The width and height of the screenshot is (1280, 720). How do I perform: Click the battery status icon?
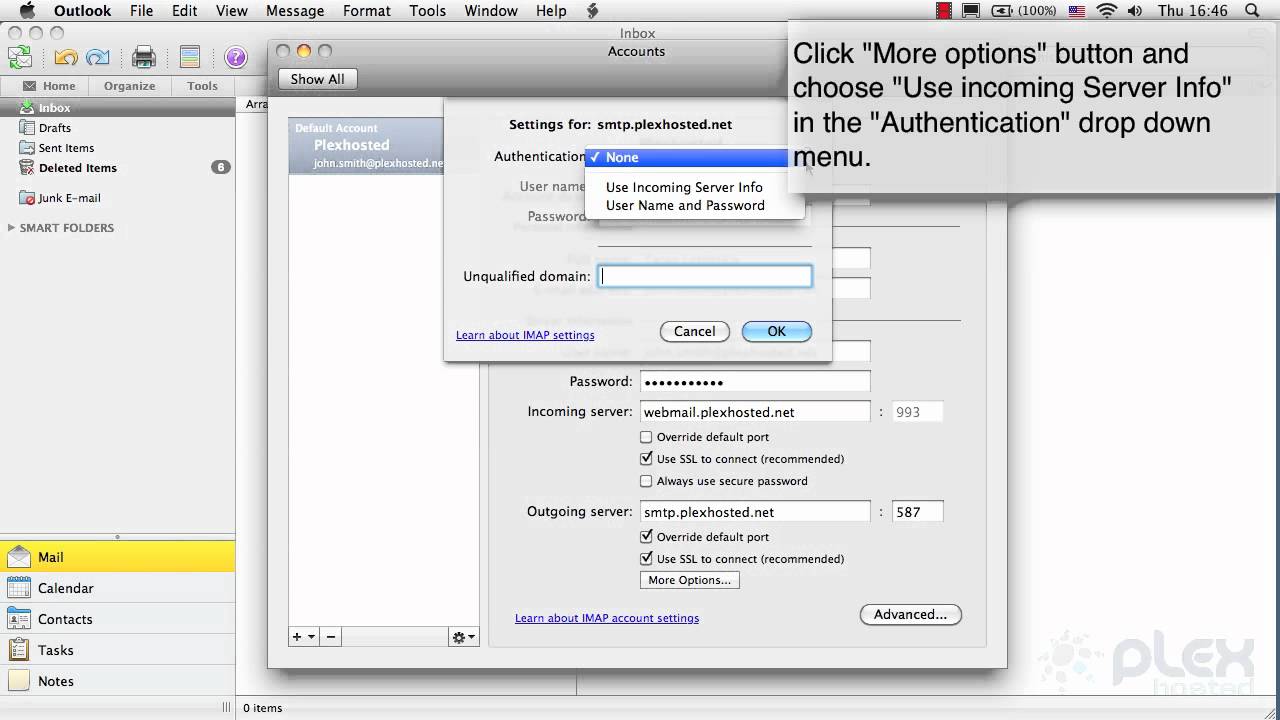[x=1001, y=11]
